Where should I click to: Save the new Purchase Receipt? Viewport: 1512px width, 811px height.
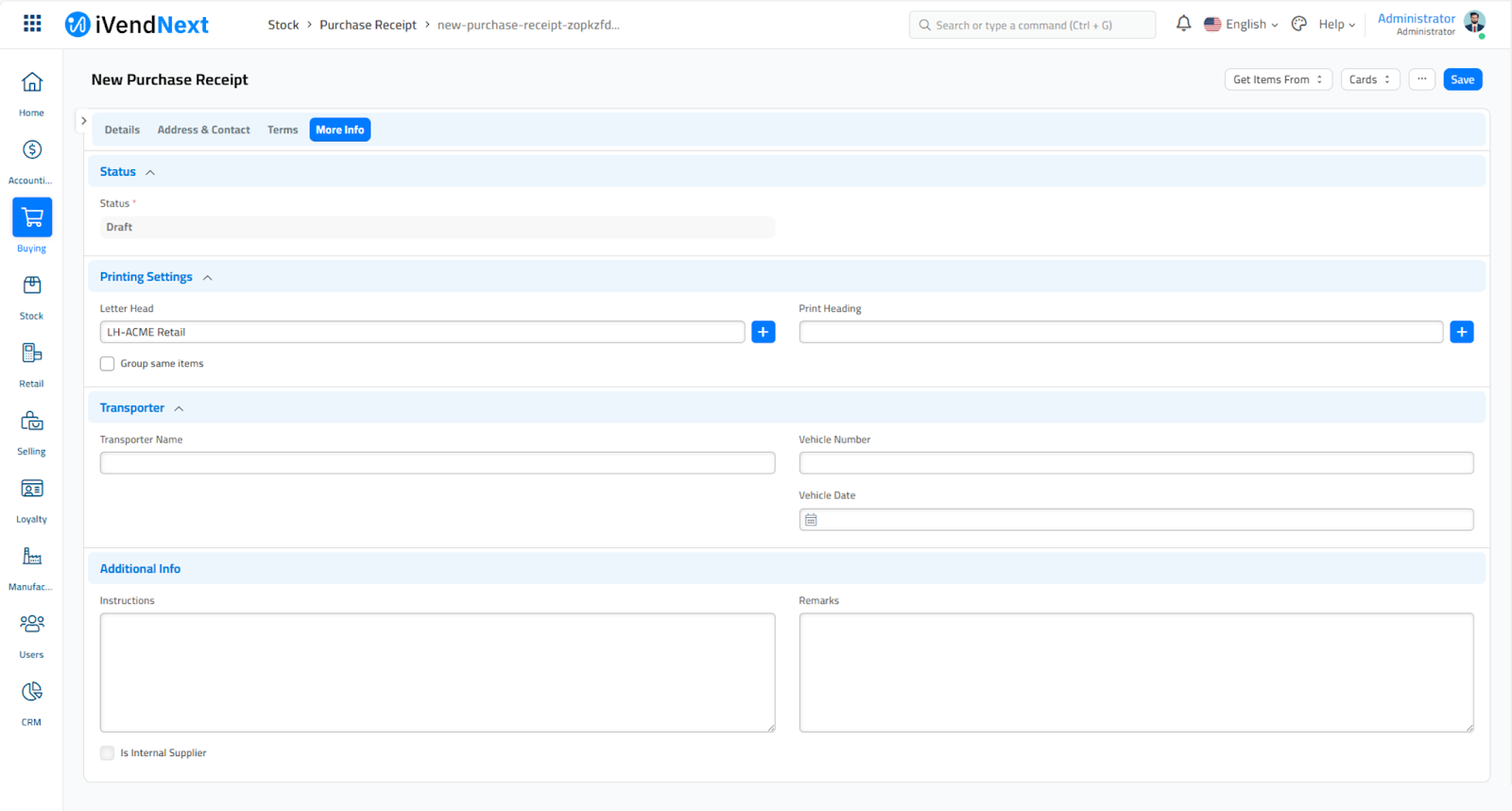(x=1462, y=79)
